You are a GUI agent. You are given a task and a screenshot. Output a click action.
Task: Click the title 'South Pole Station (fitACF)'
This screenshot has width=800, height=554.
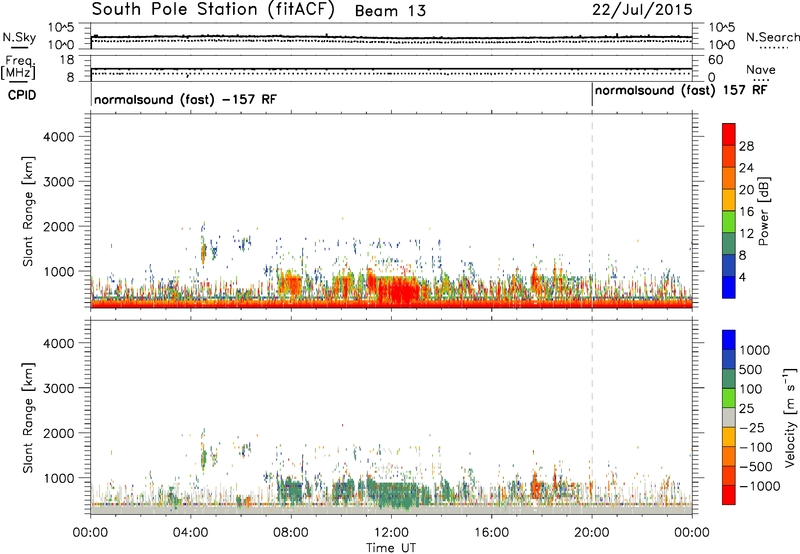(213, 10)
